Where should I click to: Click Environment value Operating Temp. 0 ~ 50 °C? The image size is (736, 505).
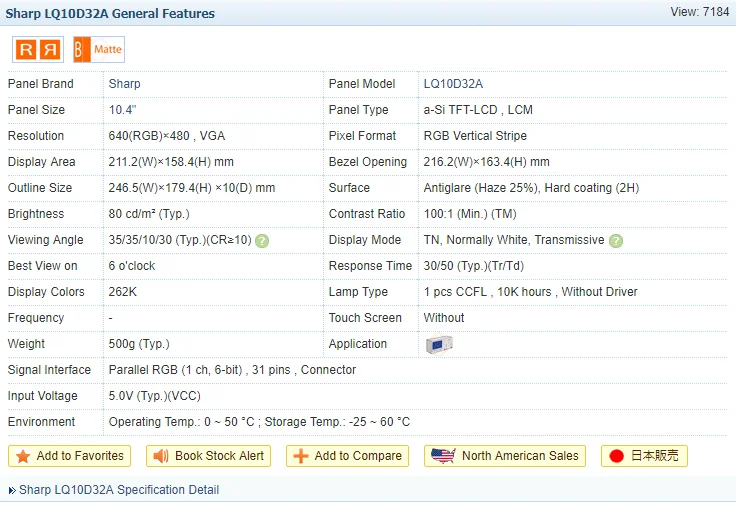click(x=182, y=422)
